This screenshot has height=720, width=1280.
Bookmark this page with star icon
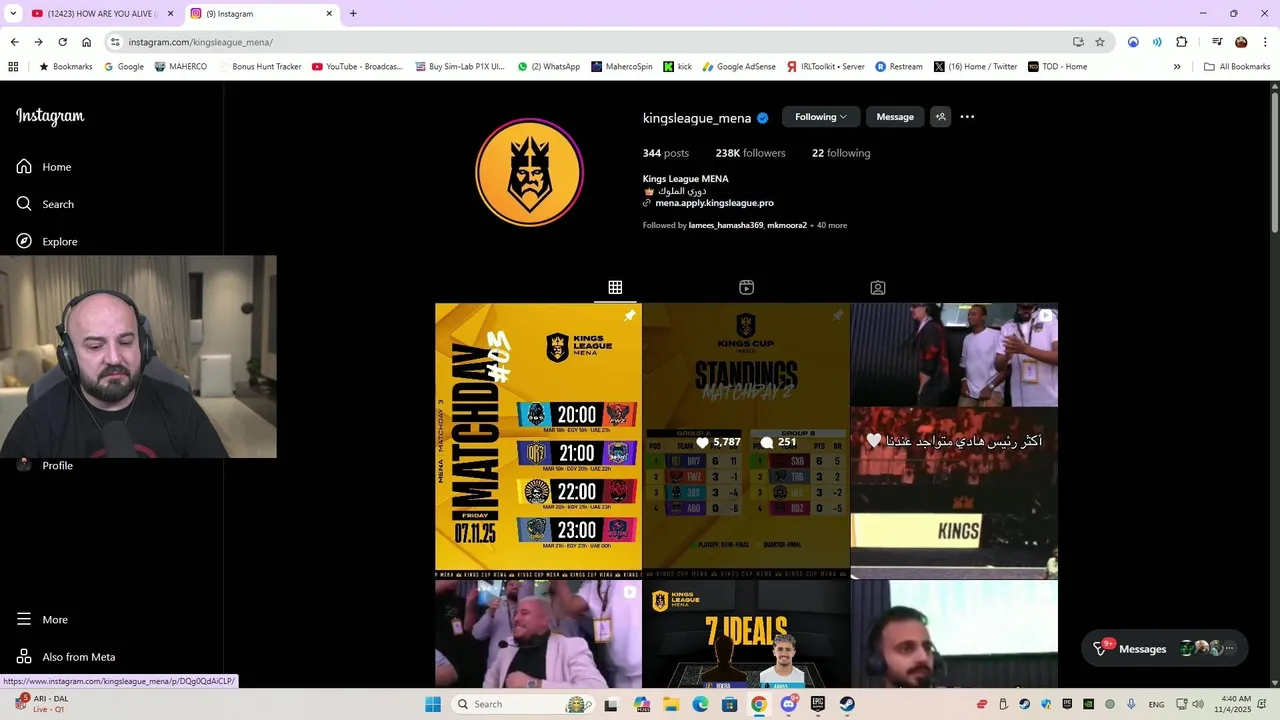(x=1100, y=42)
